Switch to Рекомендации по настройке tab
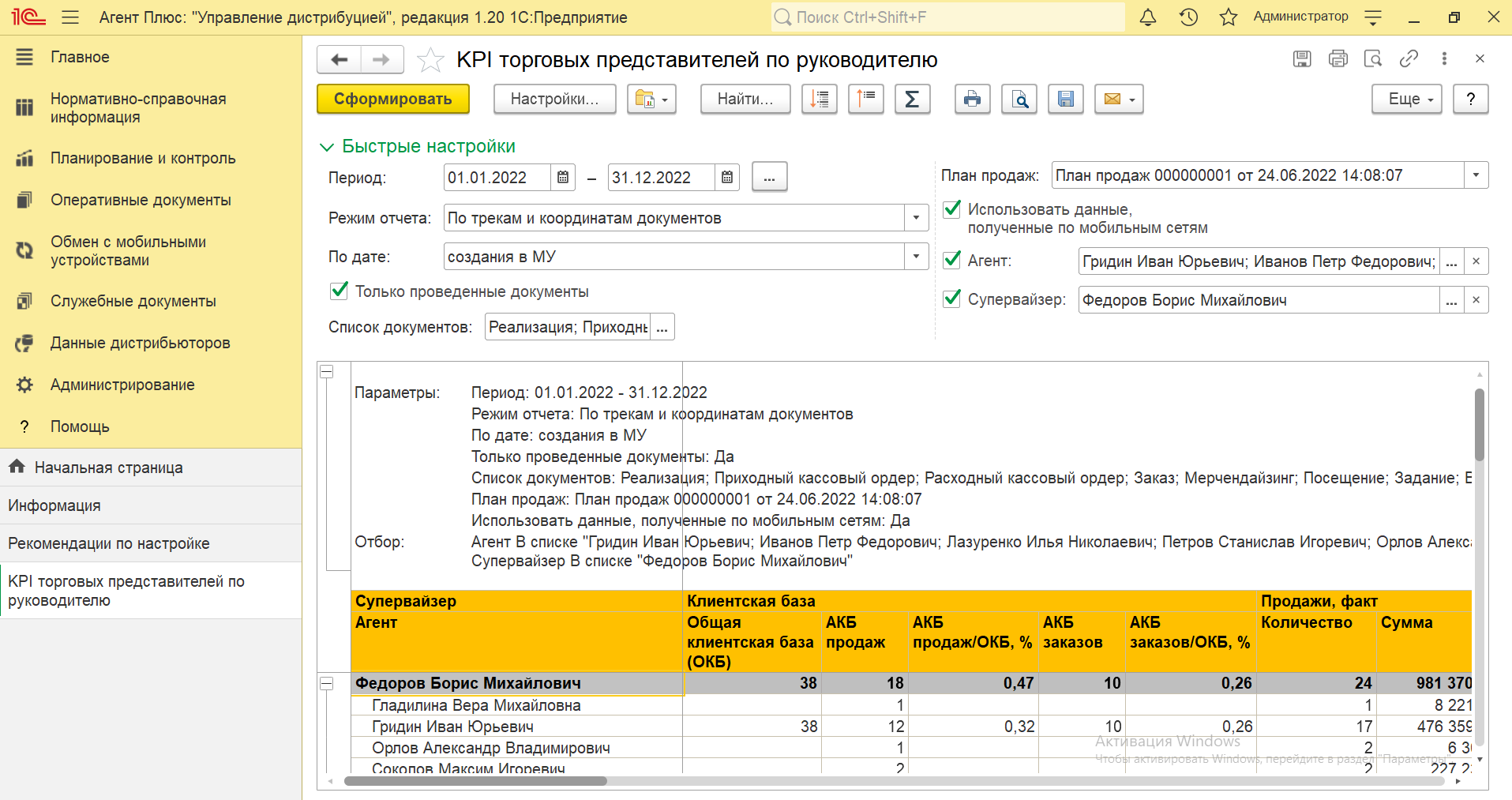This screenshot has height=800, width=1512. 151,543
